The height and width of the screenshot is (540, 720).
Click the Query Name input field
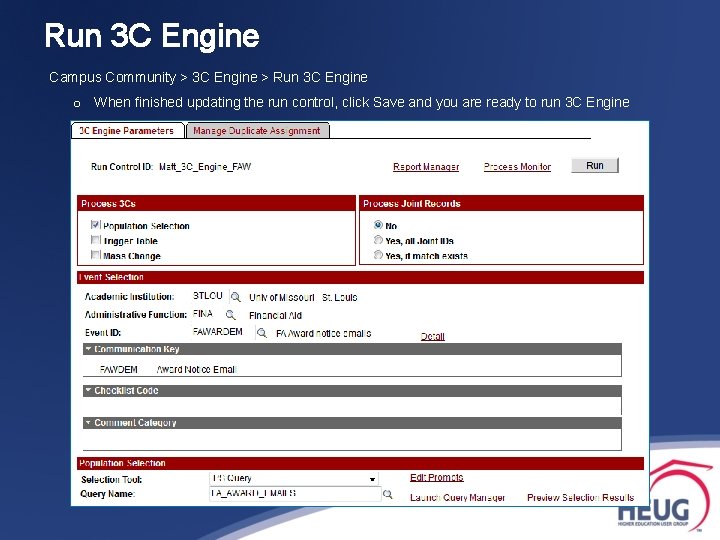tap(295, 494)
